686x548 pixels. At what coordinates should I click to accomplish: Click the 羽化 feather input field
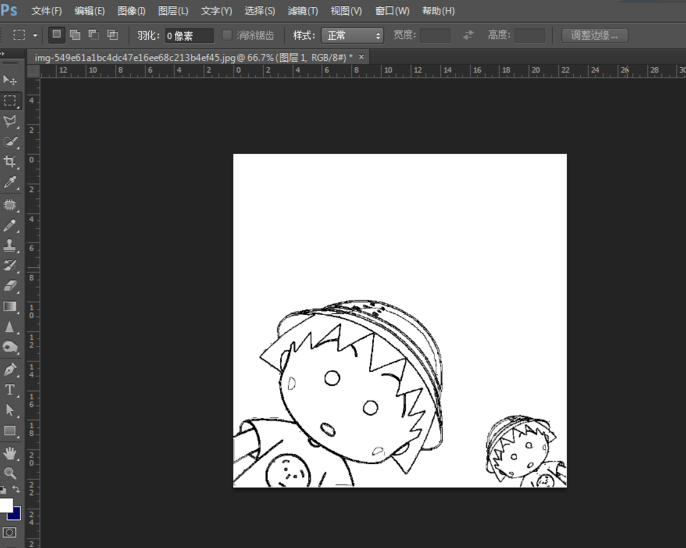tap(189, 36)
